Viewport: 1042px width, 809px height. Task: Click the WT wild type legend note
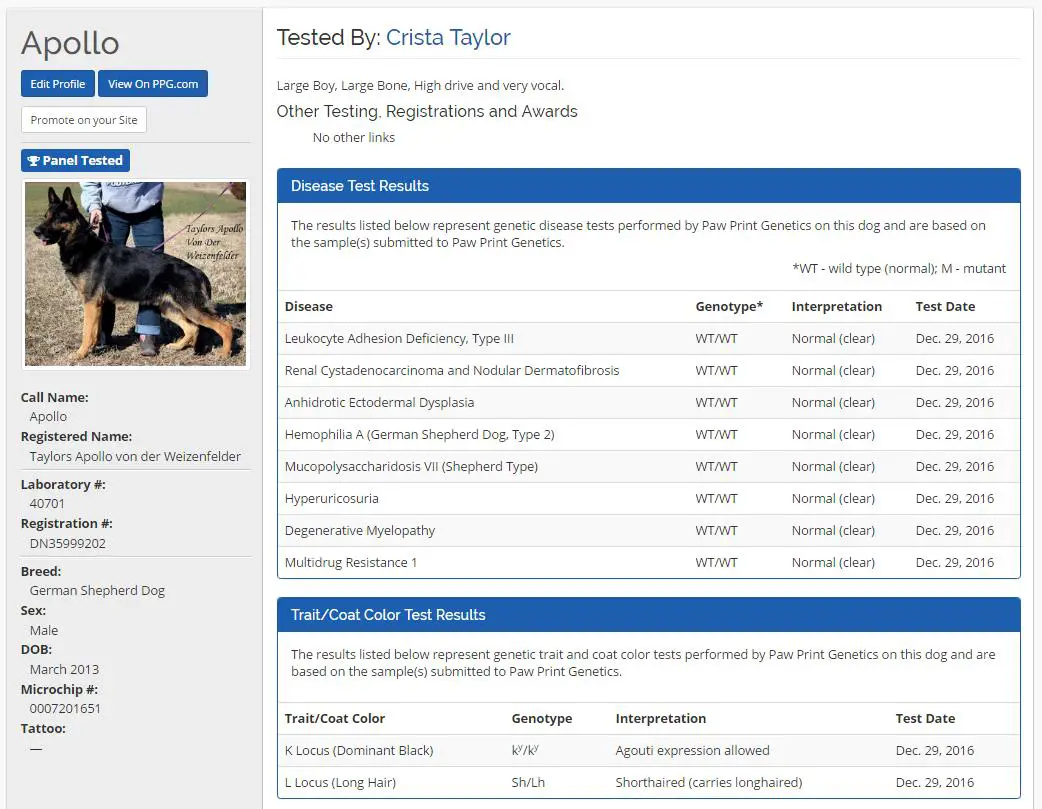(x=898, y=269)
